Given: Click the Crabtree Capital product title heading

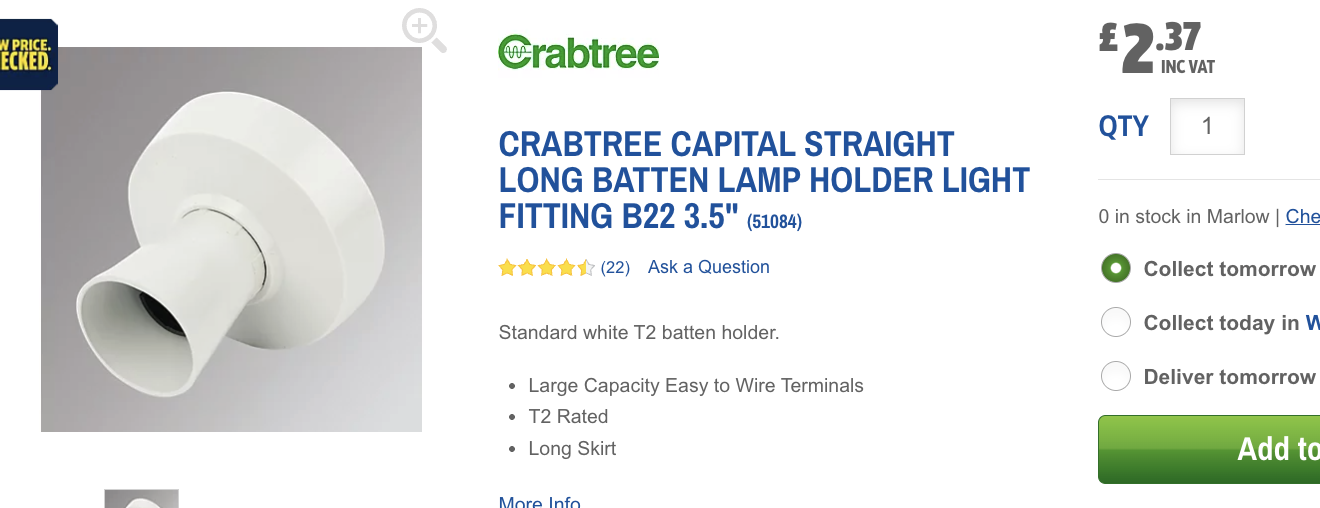Looking at the screenshot, I should [x=763, y=180].
